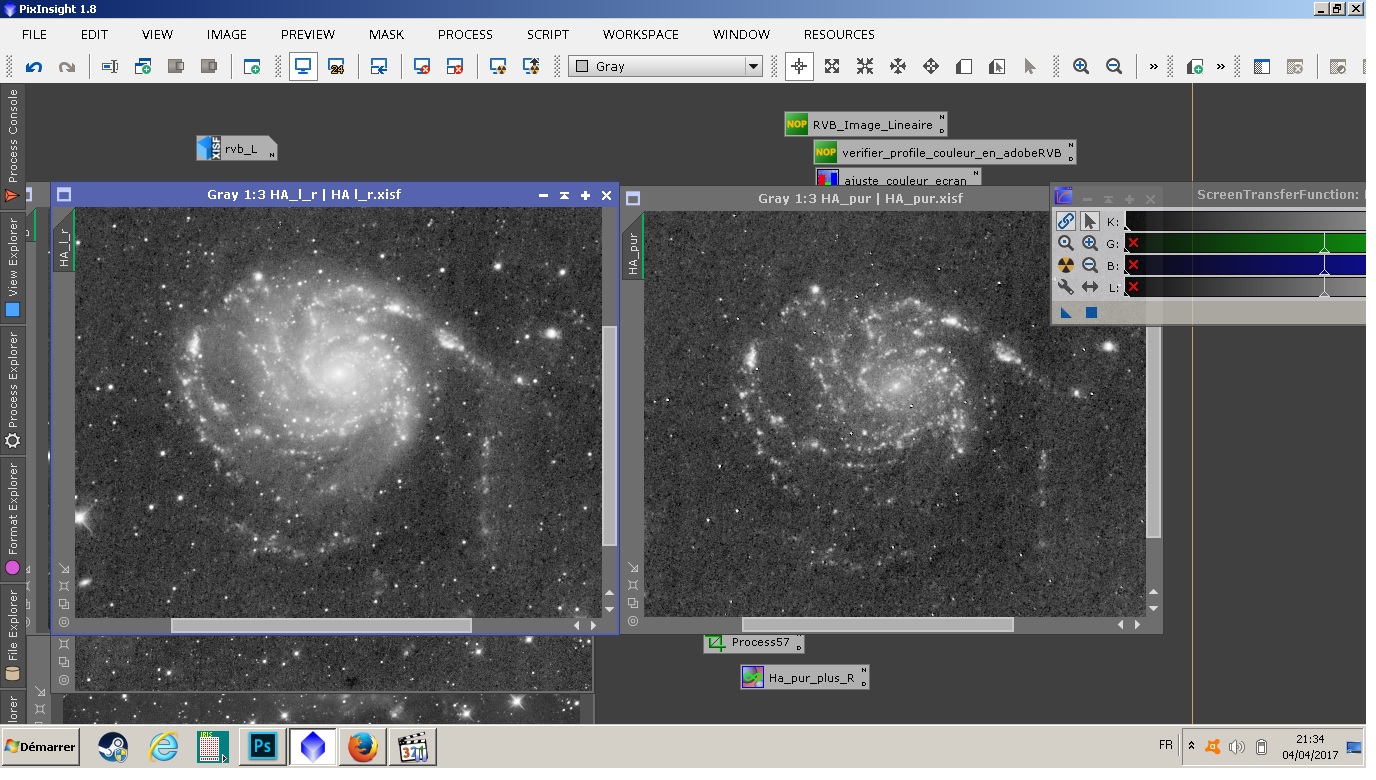1376x780 pixels.
Task: Launch Firefox from the taskbar
Action: 362,747
